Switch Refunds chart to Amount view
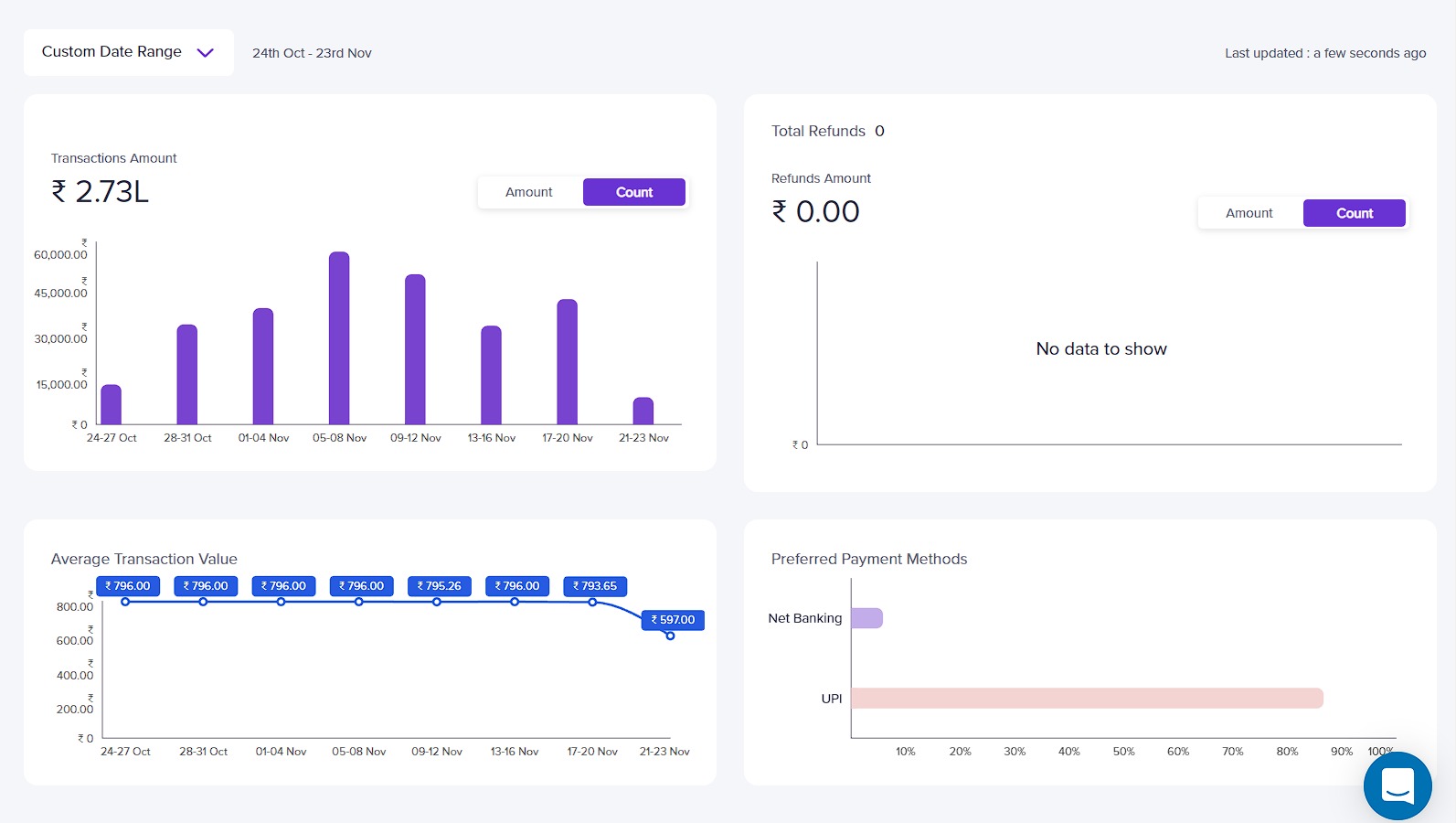This screenshot has height=823, width=1456. tap(1249, 213)
